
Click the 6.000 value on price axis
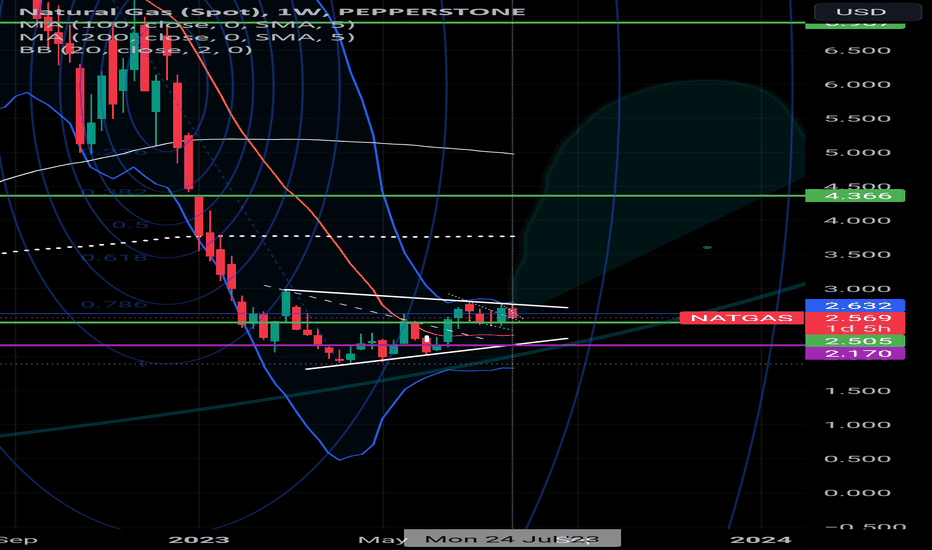pos(857,84)
